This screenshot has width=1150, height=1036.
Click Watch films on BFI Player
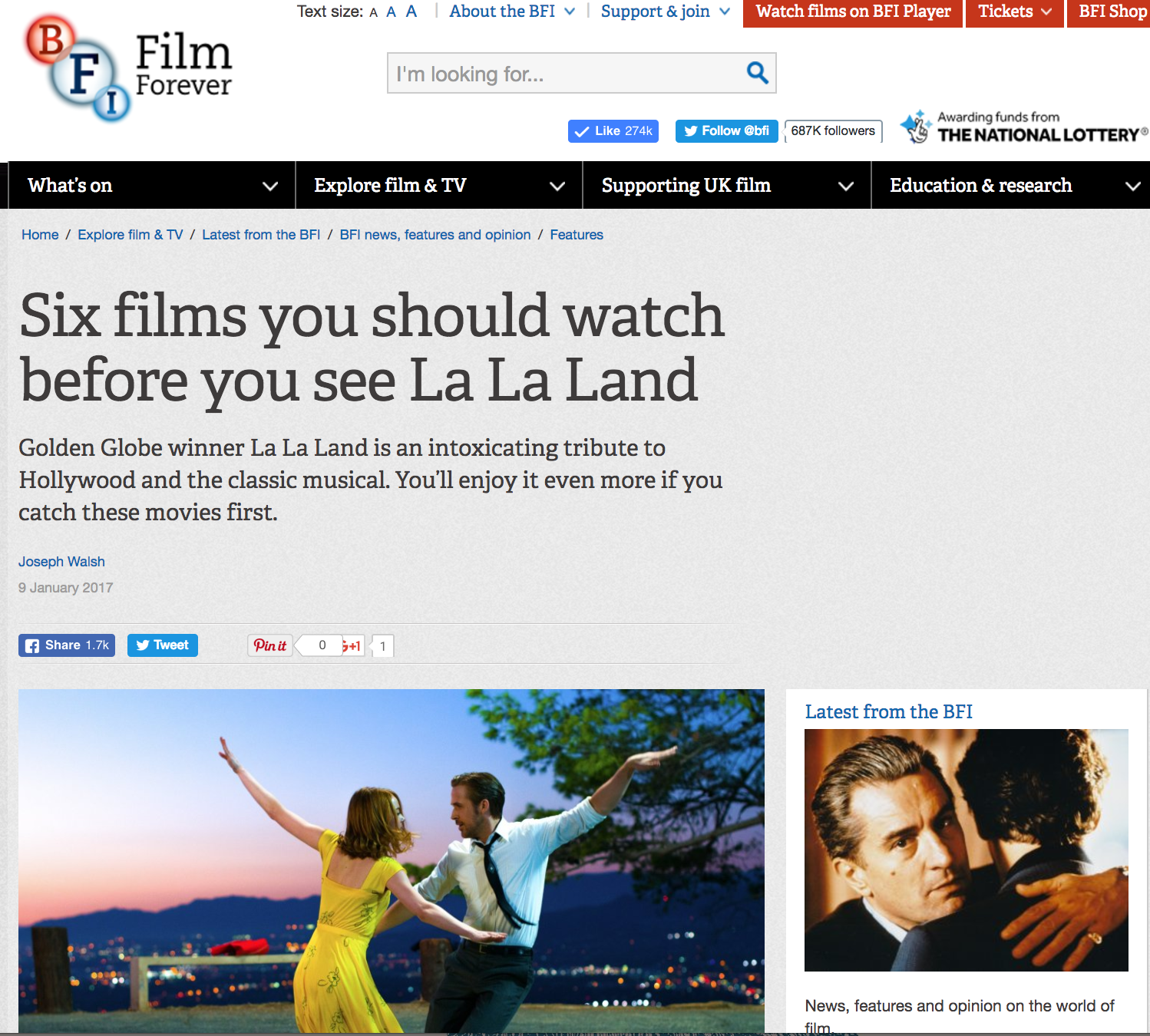click(x=853, y=12)
